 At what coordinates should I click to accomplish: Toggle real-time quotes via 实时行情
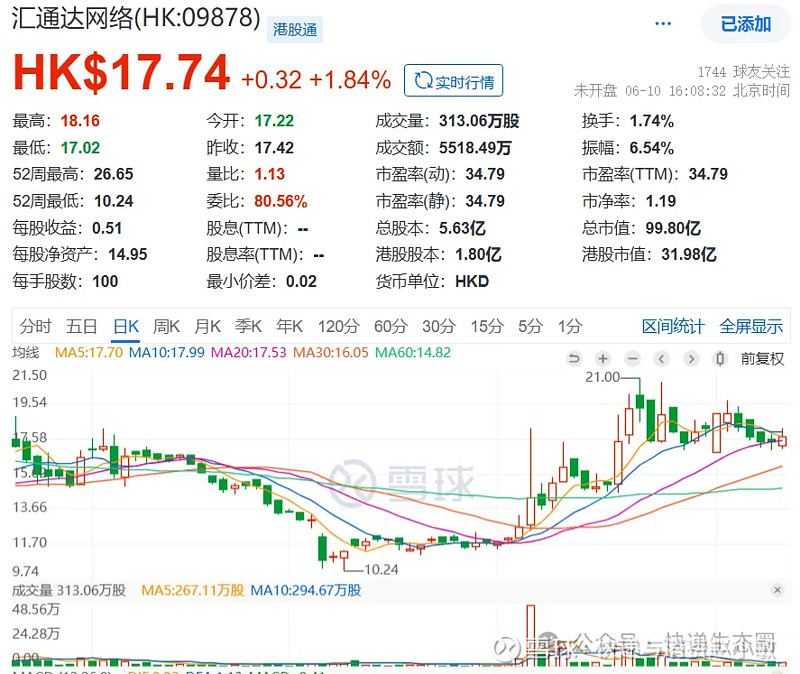pyautogui.click(x=453, y=81)
